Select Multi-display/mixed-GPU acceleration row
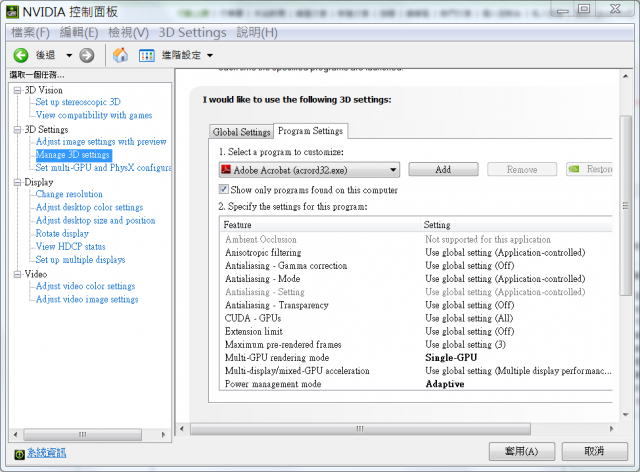 click(416, 371)
